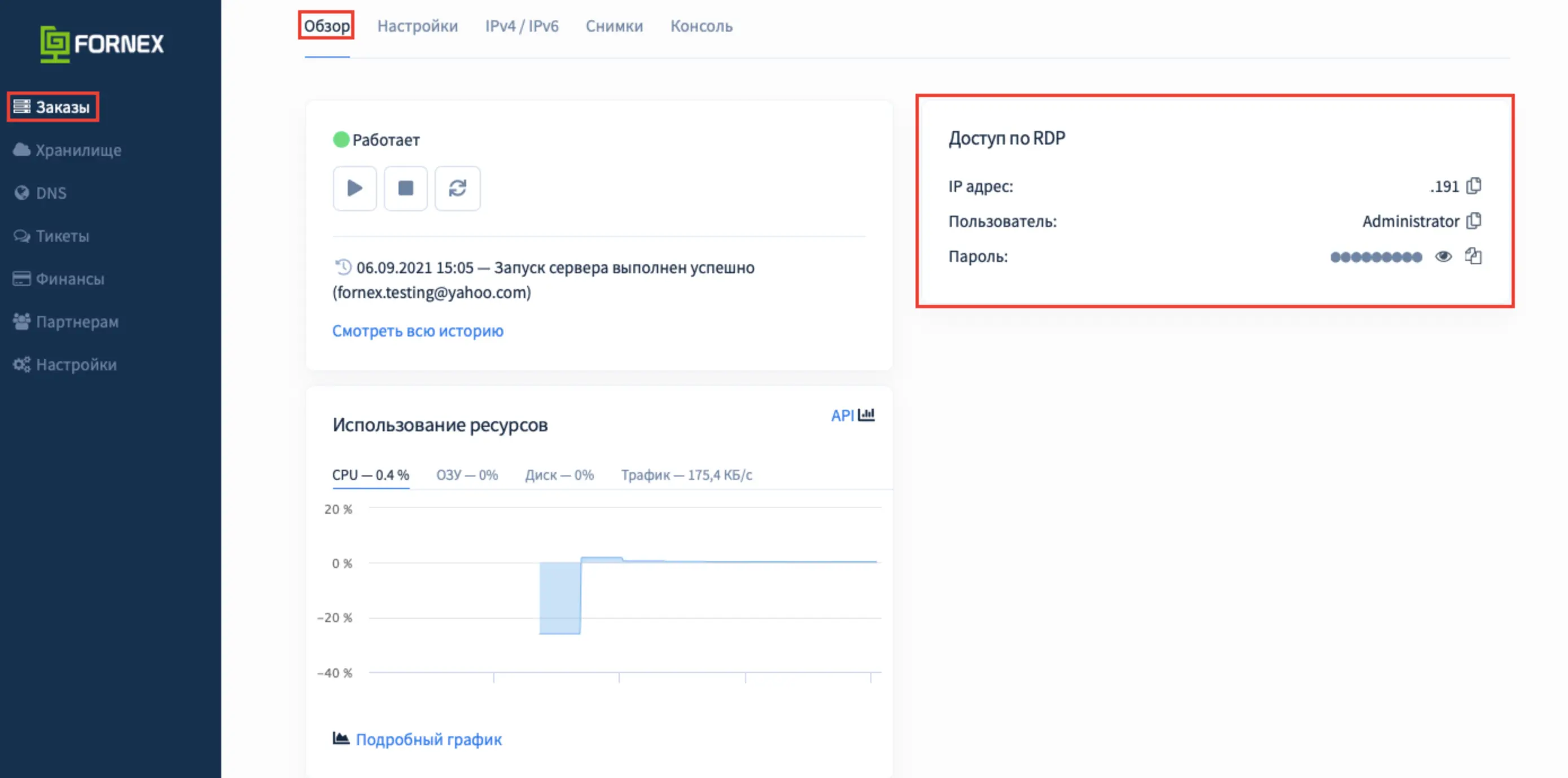This screenshot has width=1568, height=778.
Task: Open Тикеты in the sidebar
Action: (51, 235)
